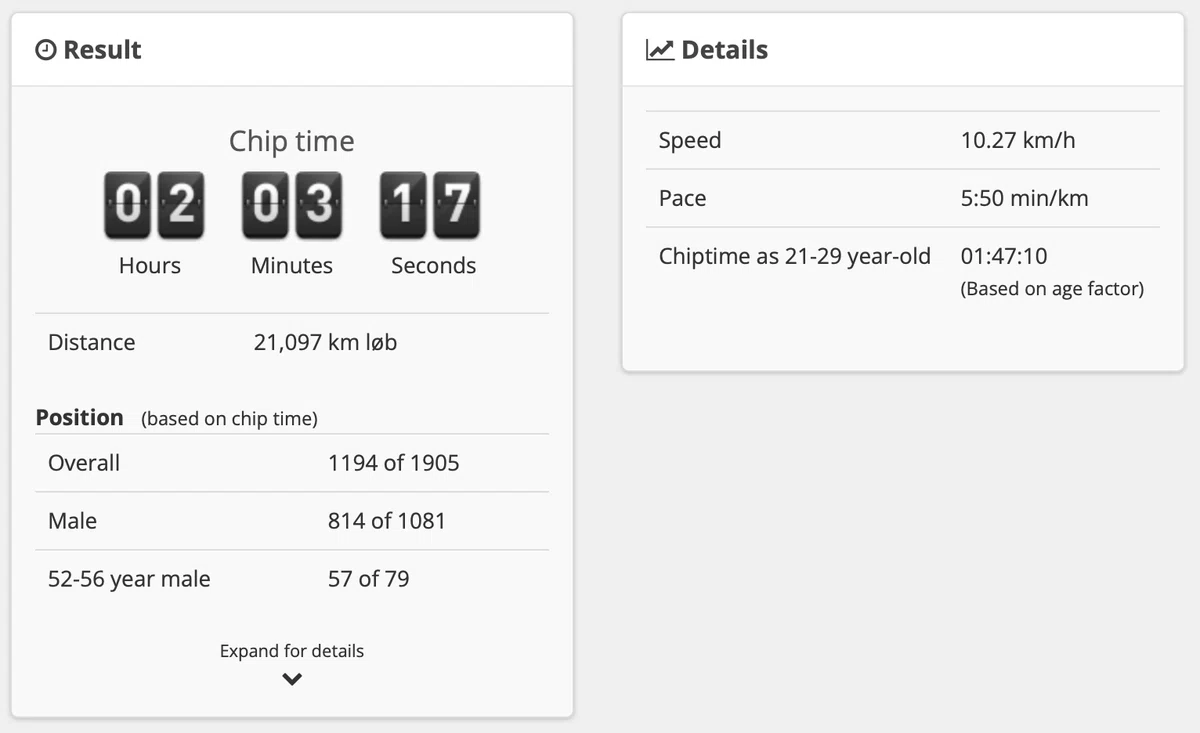This screenshot has height=733, width=1200.
Task: Click the 'Expand for details' text
Action: (292, 651)
